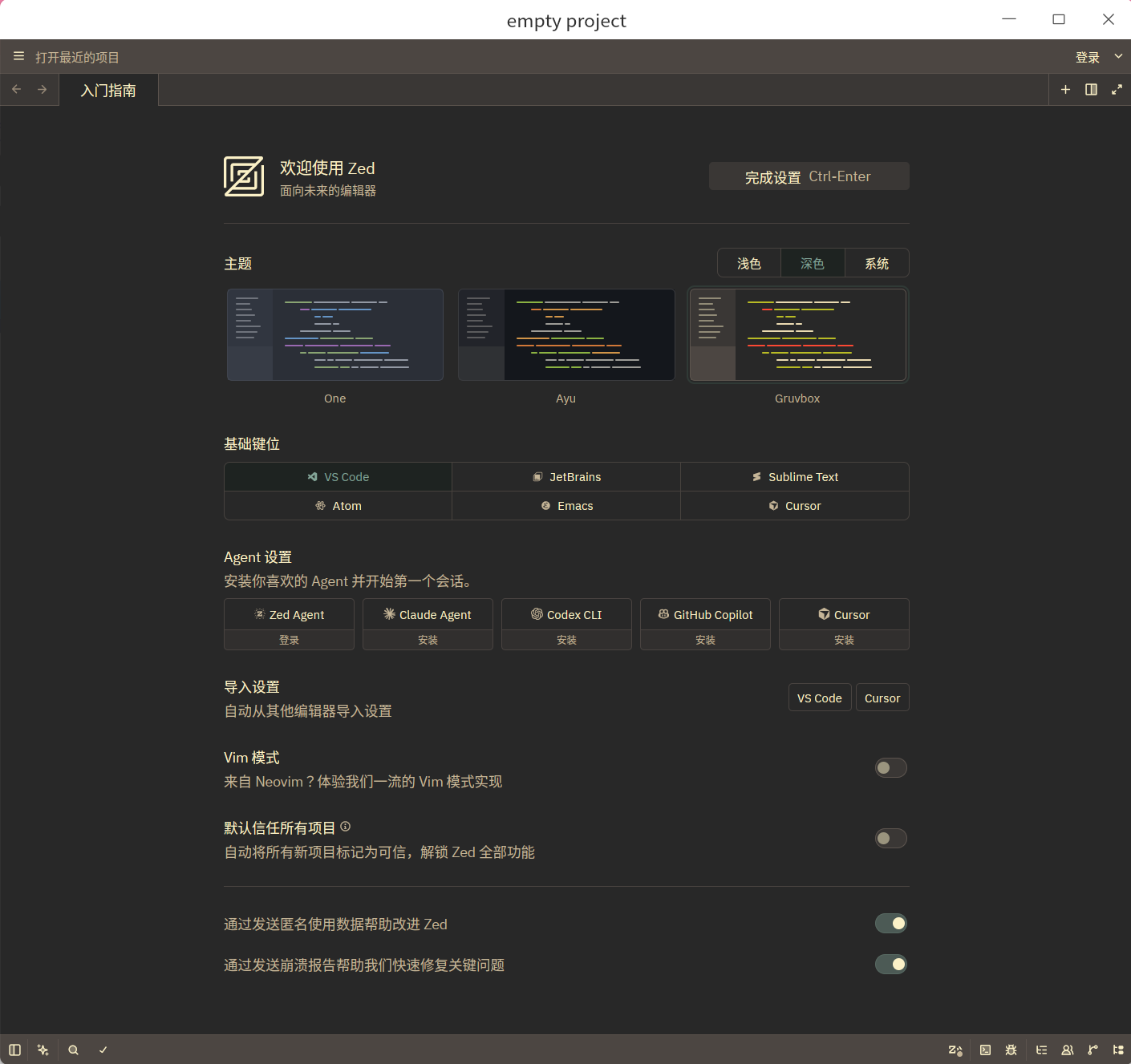Select the One theme preview
This screenshot has width=1131, height=1064.
click(x=335, y=334)
